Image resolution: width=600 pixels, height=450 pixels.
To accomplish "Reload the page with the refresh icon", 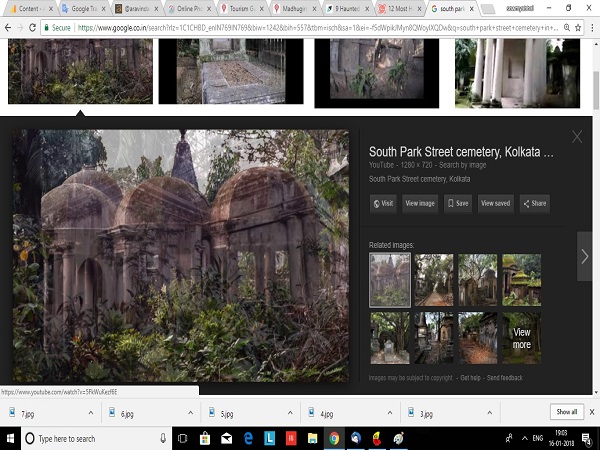I will 33,28.
